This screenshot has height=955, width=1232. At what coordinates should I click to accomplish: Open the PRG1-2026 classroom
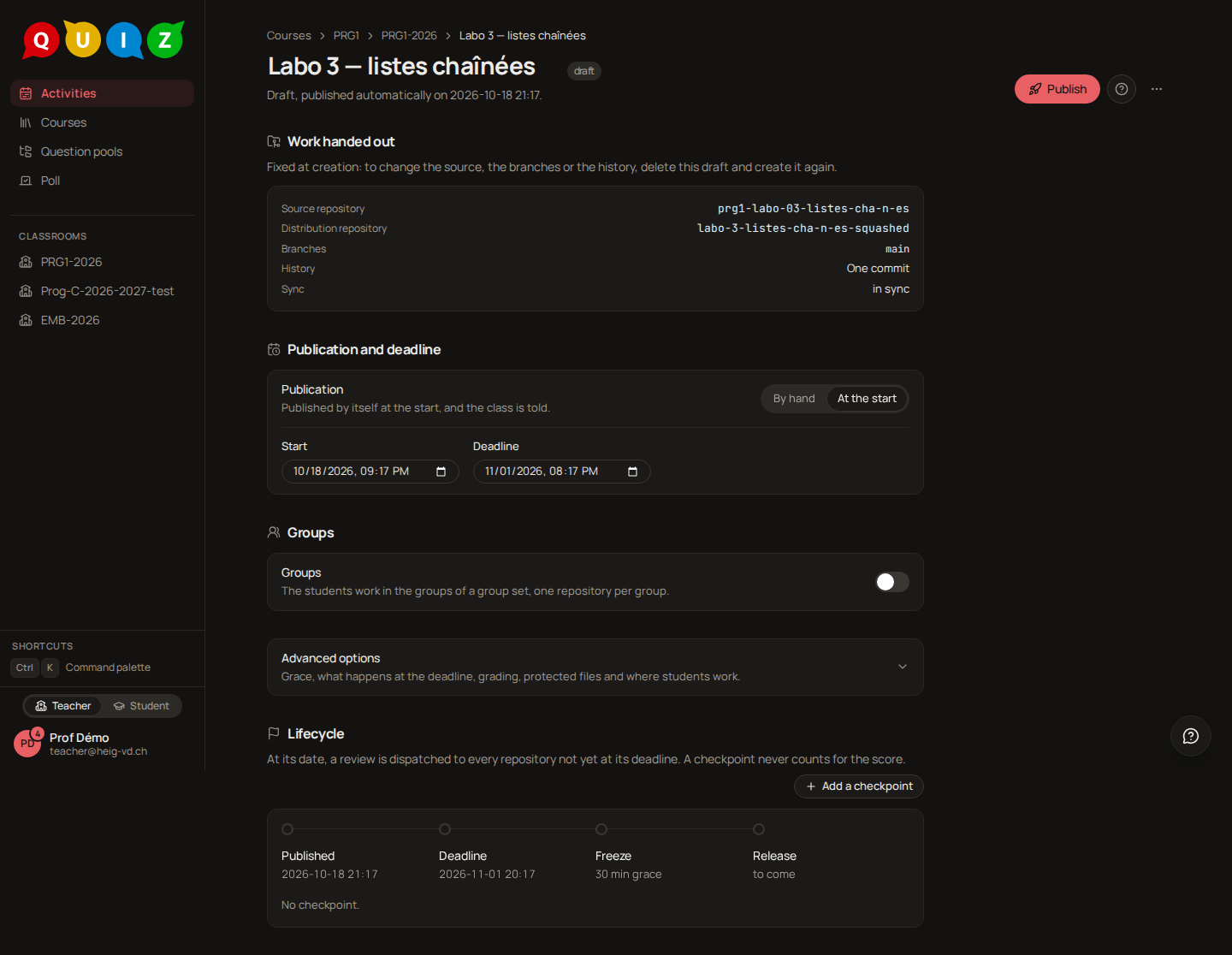103,262
